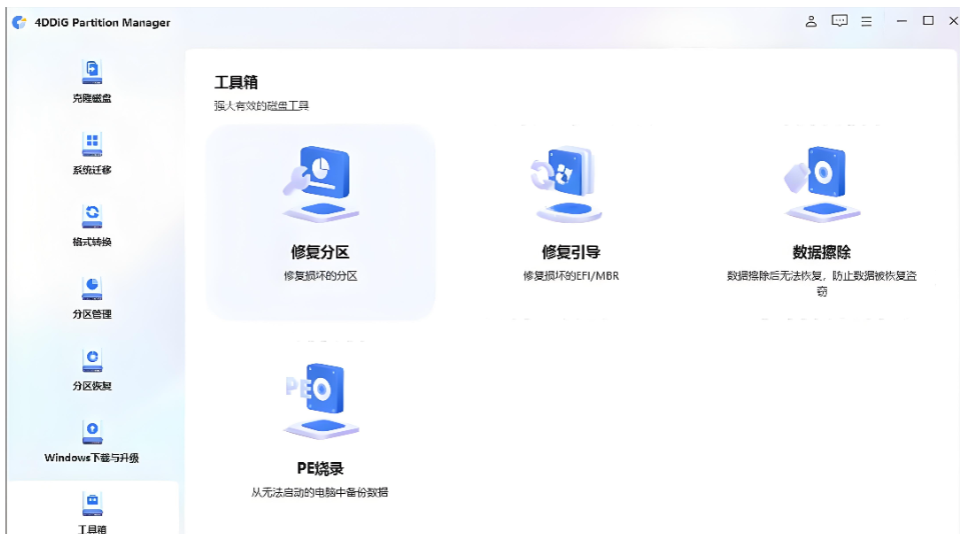Click the 分区管理 label in the sidebar
The width and height of the screenshot is (967, 534).
[x=92, y=314]
